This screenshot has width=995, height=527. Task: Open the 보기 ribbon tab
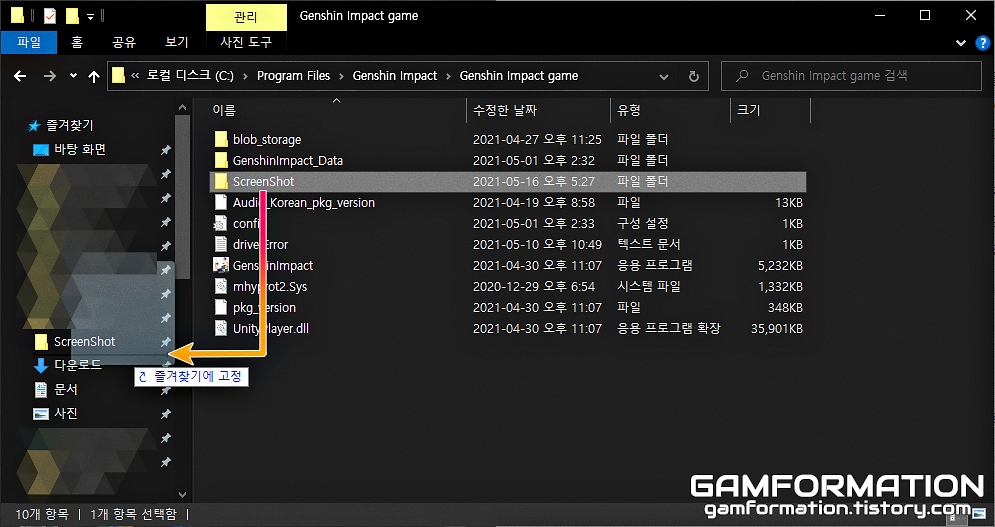[x=177, y=42]
